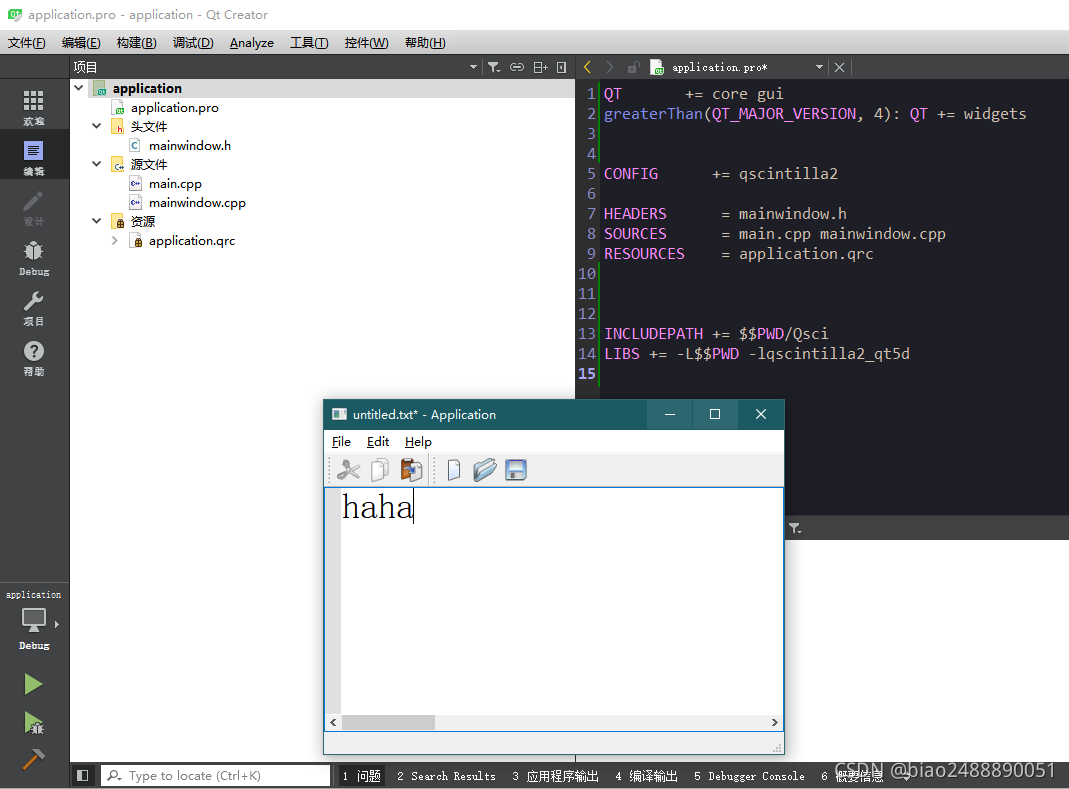Screen dimensions: 1069x789
Task: Open the 5 Debugger Console pane
Action: (x=749, y=776)
